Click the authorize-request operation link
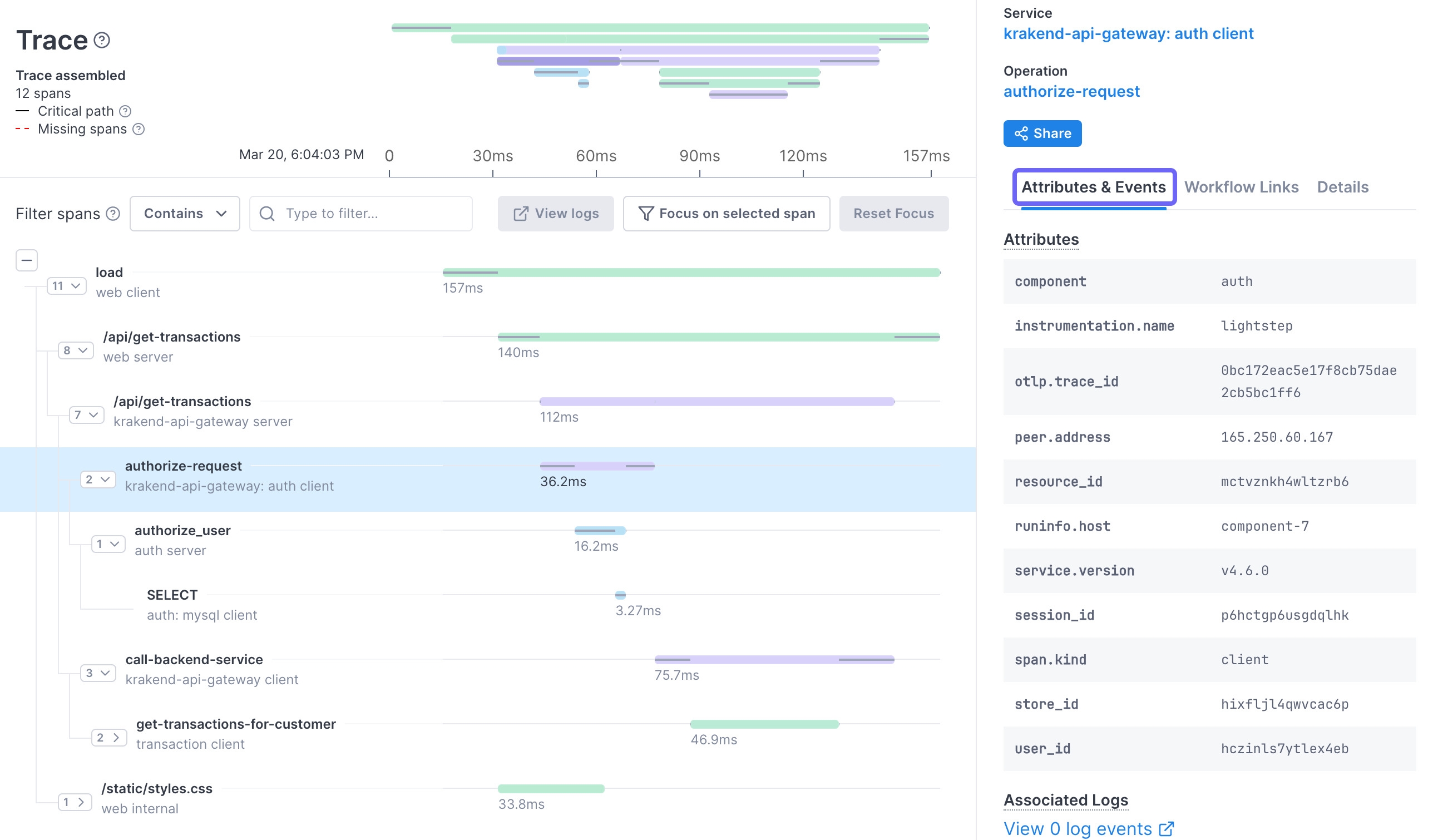 coord(1071,91)
